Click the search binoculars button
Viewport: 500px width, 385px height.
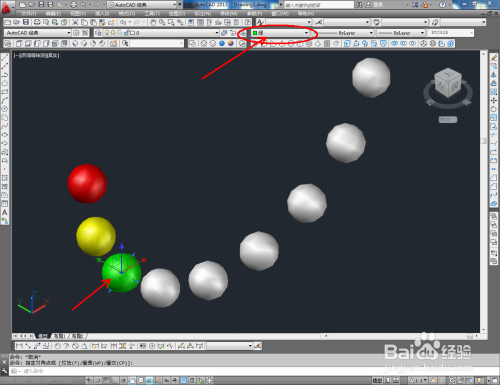click(359, 5)
